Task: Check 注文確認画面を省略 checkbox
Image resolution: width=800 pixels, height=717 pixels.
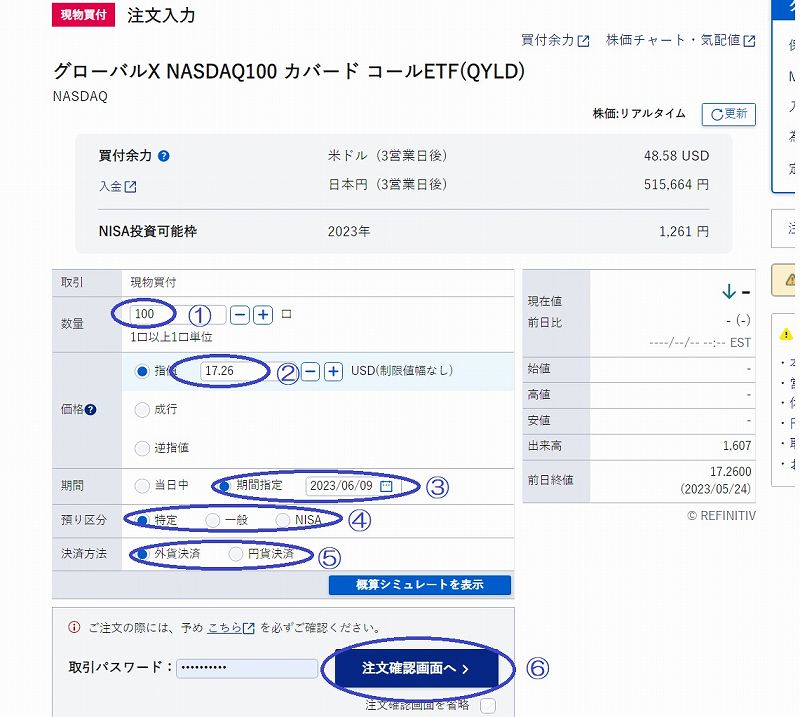Action: coord(488,706)
